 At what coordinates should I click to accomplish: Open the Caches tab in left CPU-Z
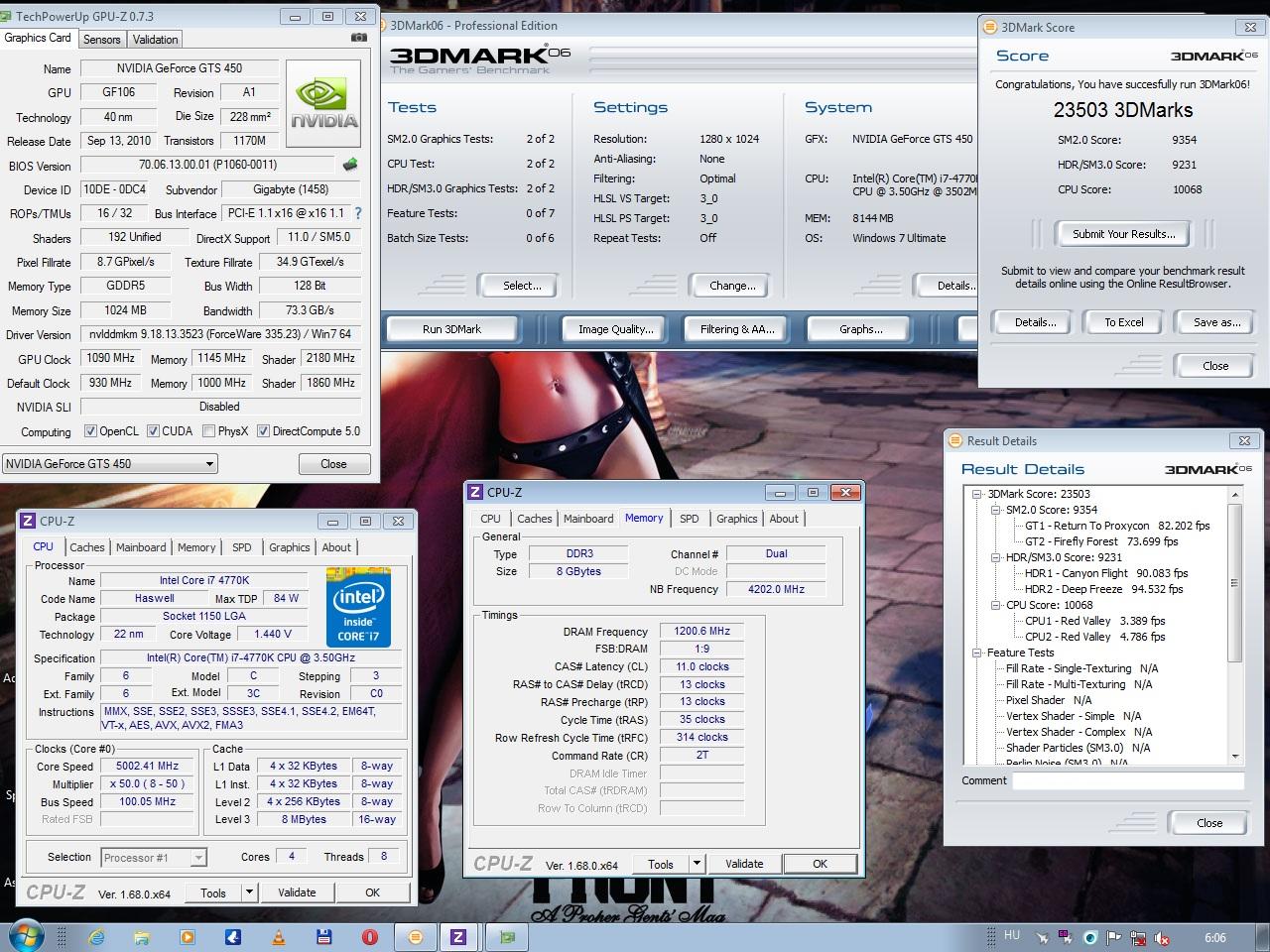pyautogui.click(x=86, y=547)
